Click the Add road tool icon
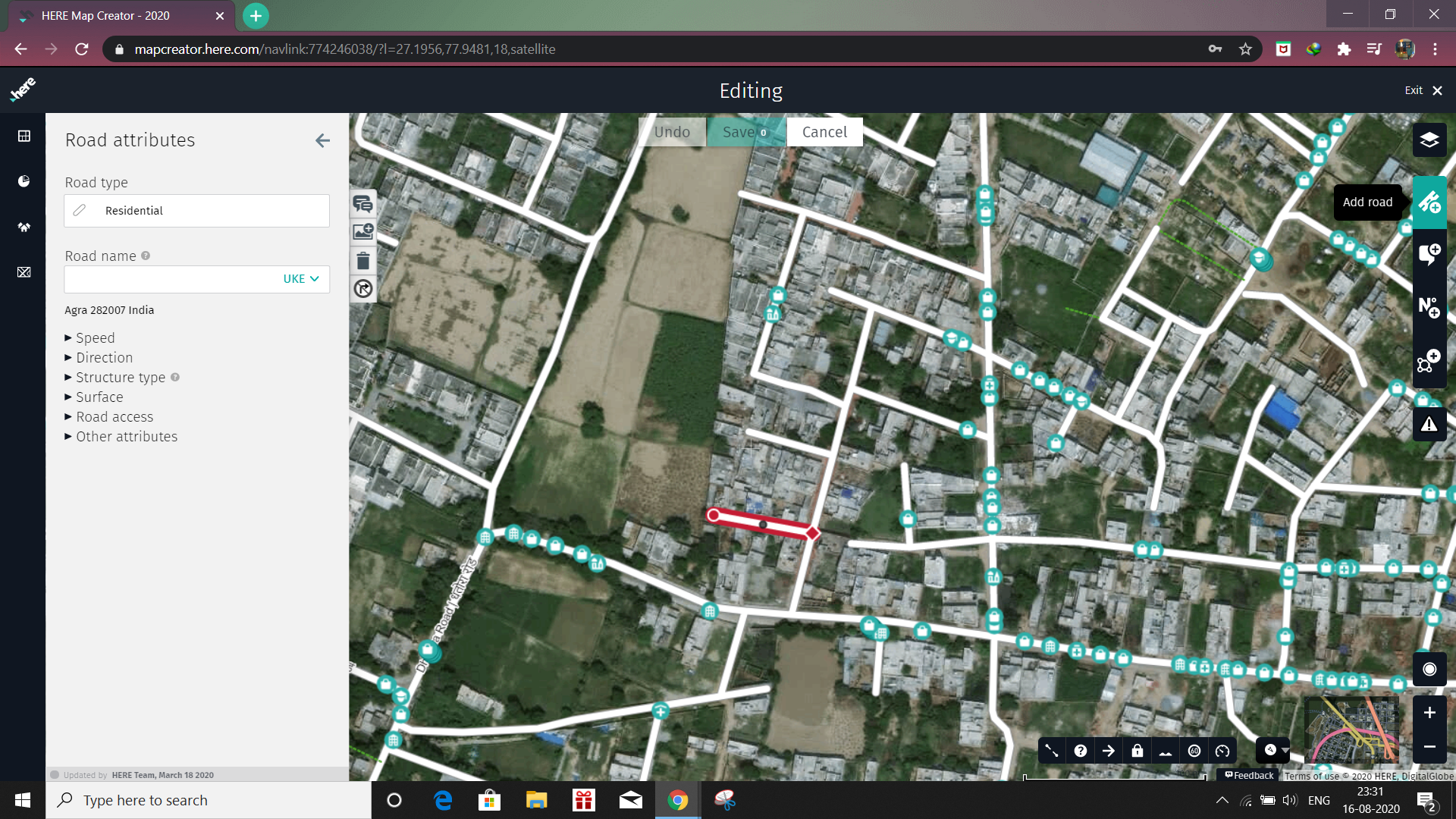Viewport: 1456px width, 819px height. pos(1429,202)
